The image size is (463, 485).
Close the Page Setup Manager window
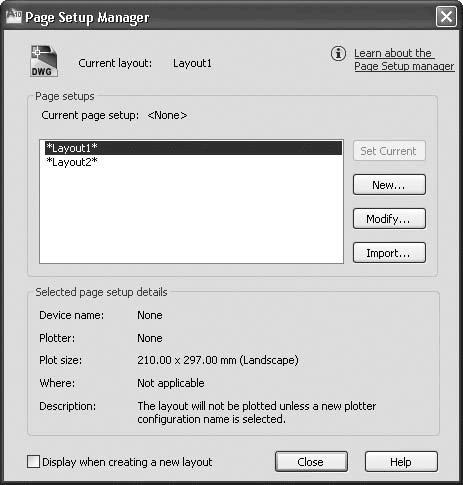pos(446,17)
